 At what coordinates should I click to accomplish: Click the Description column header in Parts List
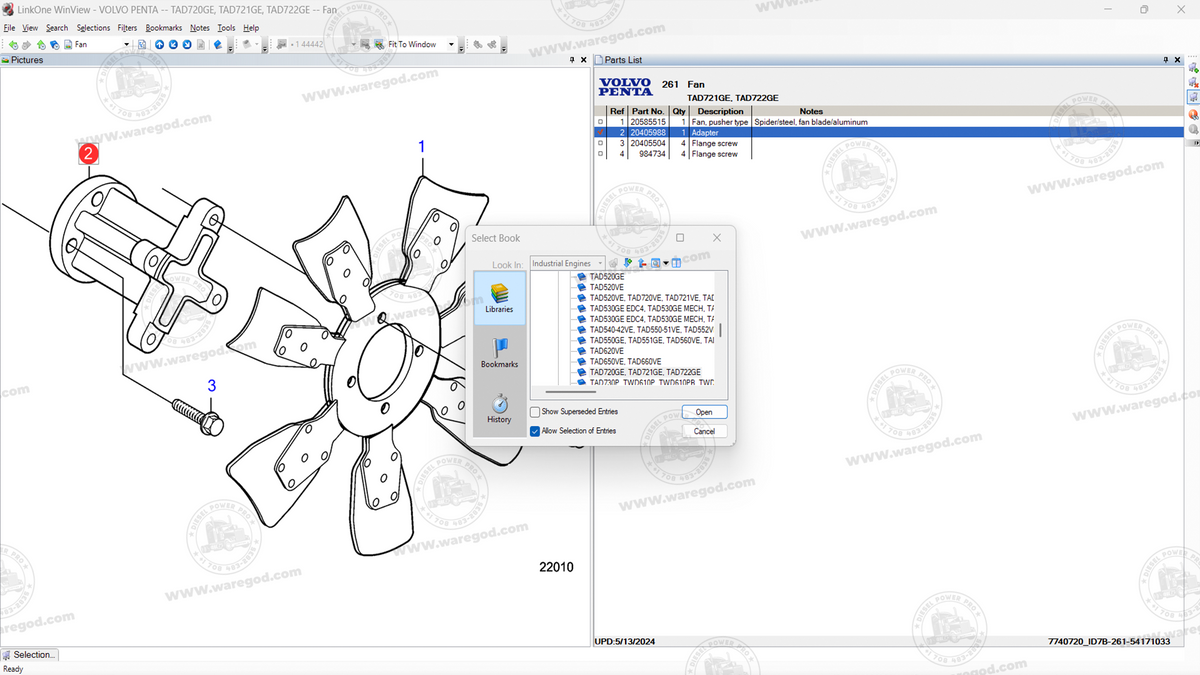pos(720,111)
